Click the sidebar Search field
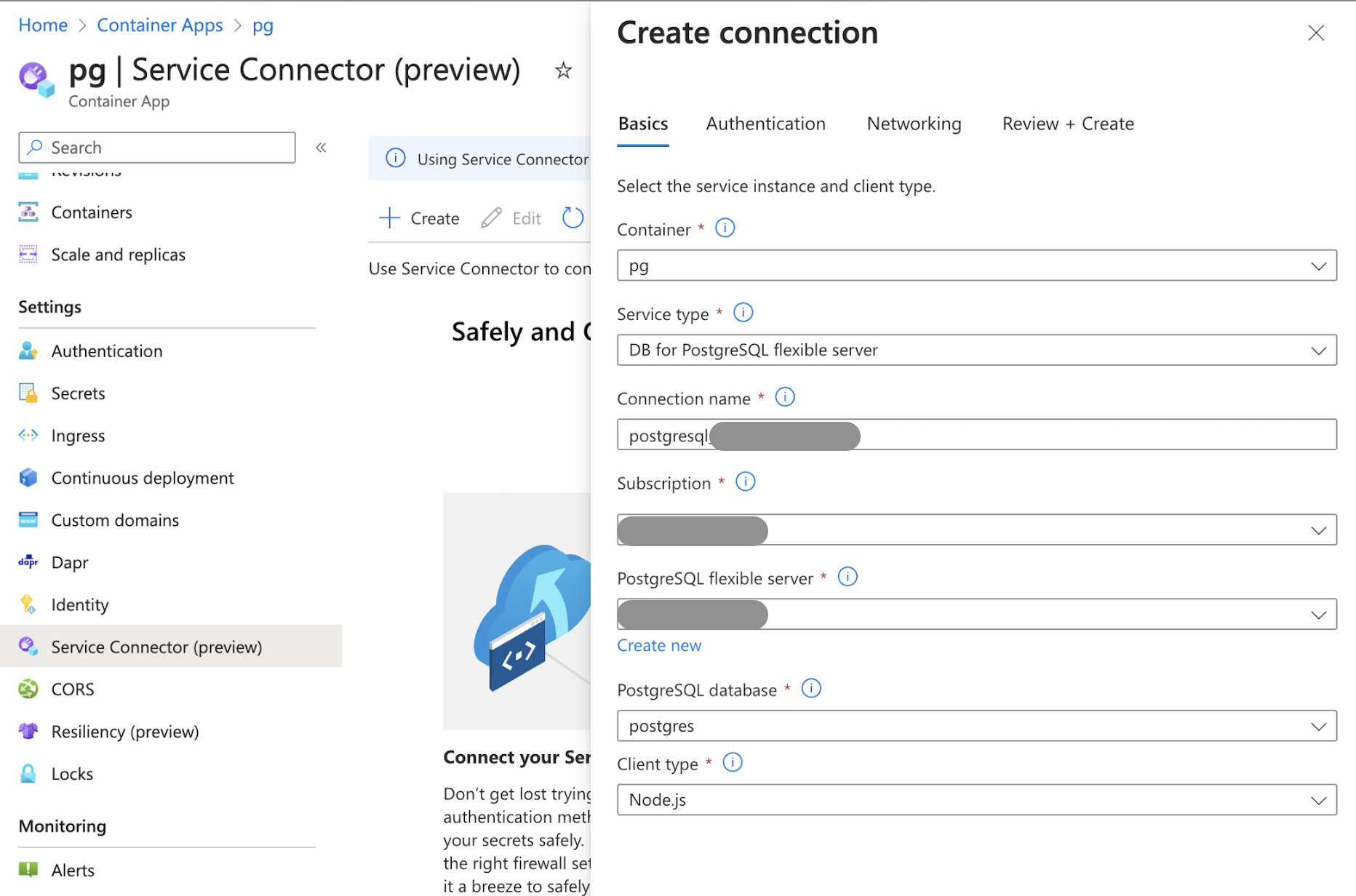 coord(157,148)
